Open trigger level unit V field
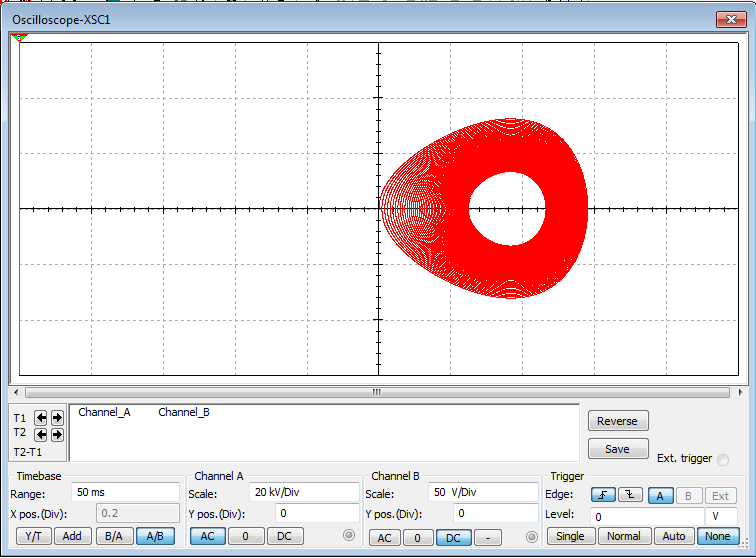Image resolution: width=756 pixels, height=558 pixels. pyautogui.click(x=721, y=517)
